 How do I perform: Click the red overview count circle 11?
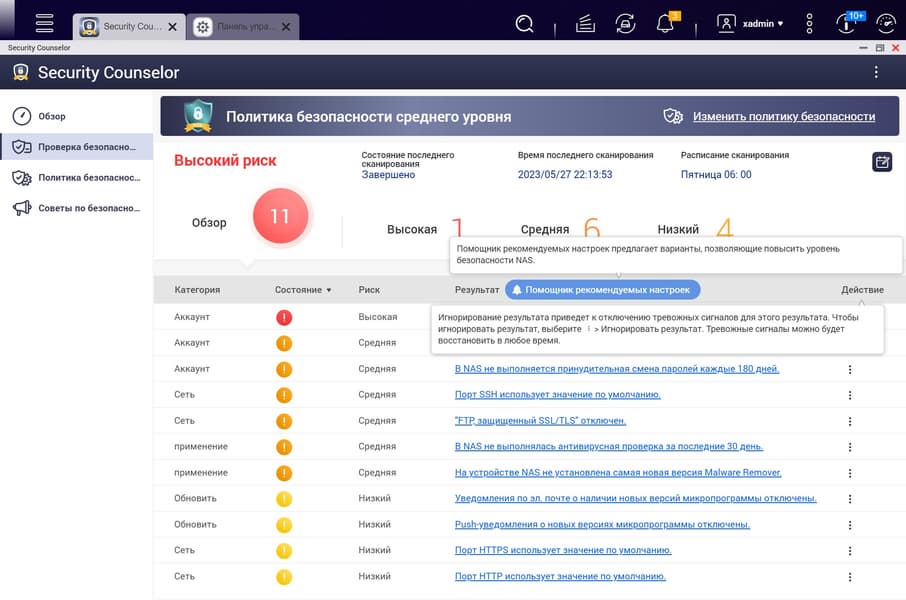(x=280, y=217)
